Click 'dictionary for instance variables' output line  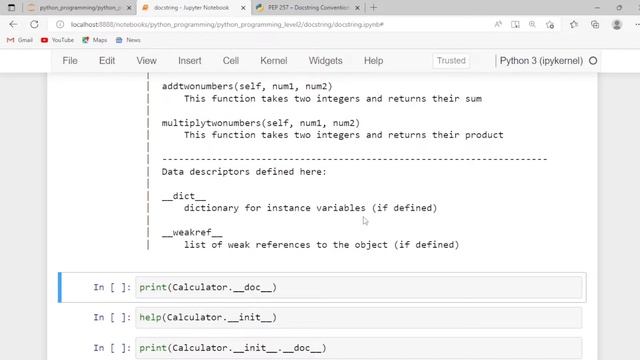coord(310,208)
